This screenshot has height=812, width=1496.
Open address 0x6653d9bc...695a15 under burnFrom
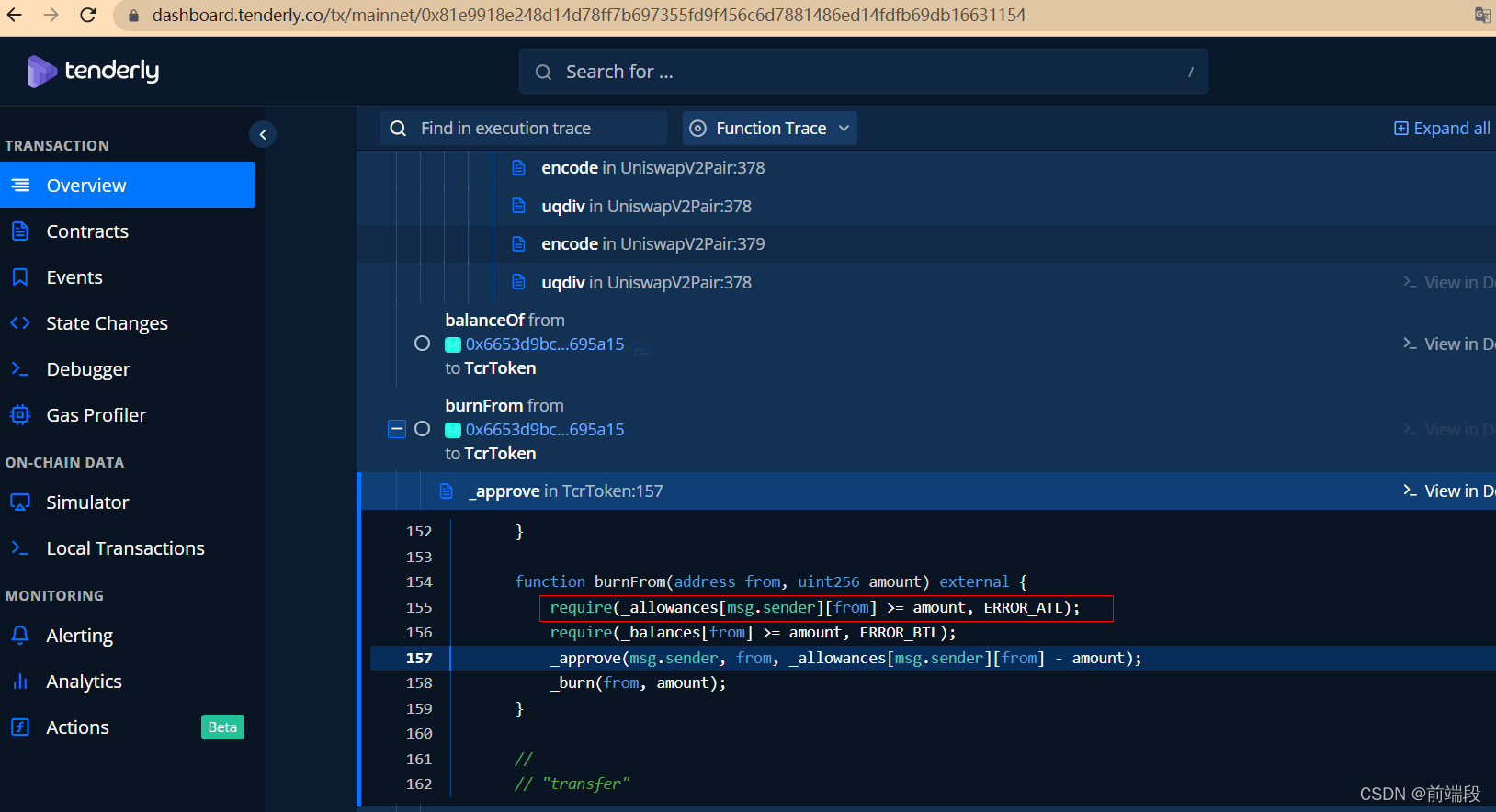coord(544,429)
